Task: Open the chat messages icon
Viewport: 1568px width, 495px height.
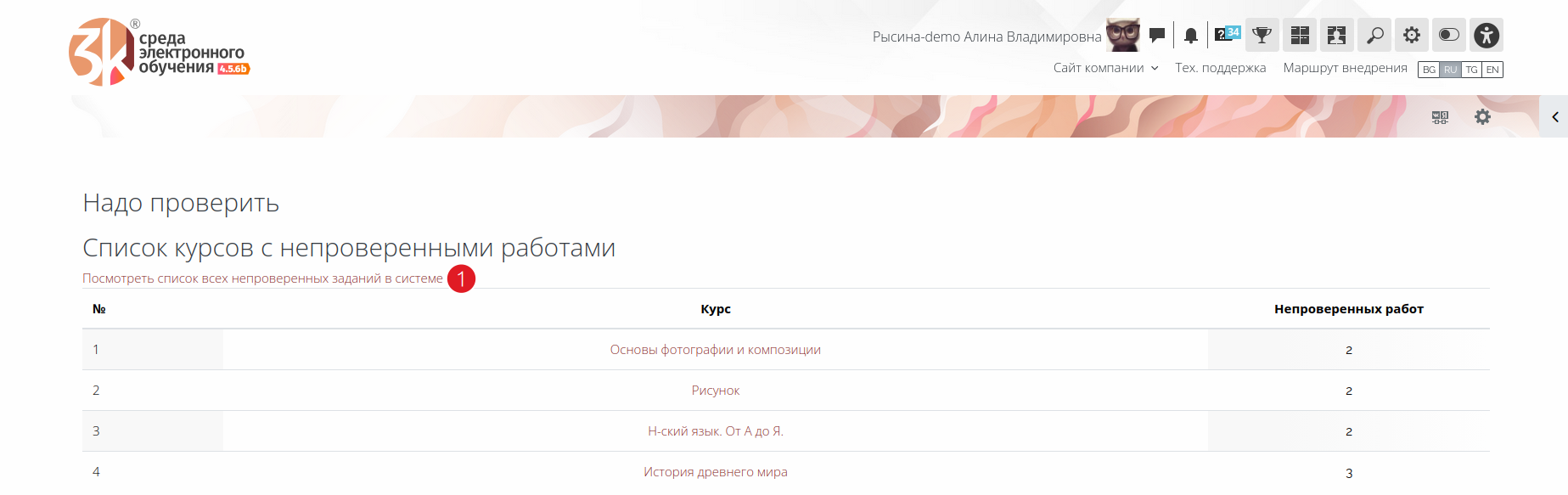Action: 1156,35
